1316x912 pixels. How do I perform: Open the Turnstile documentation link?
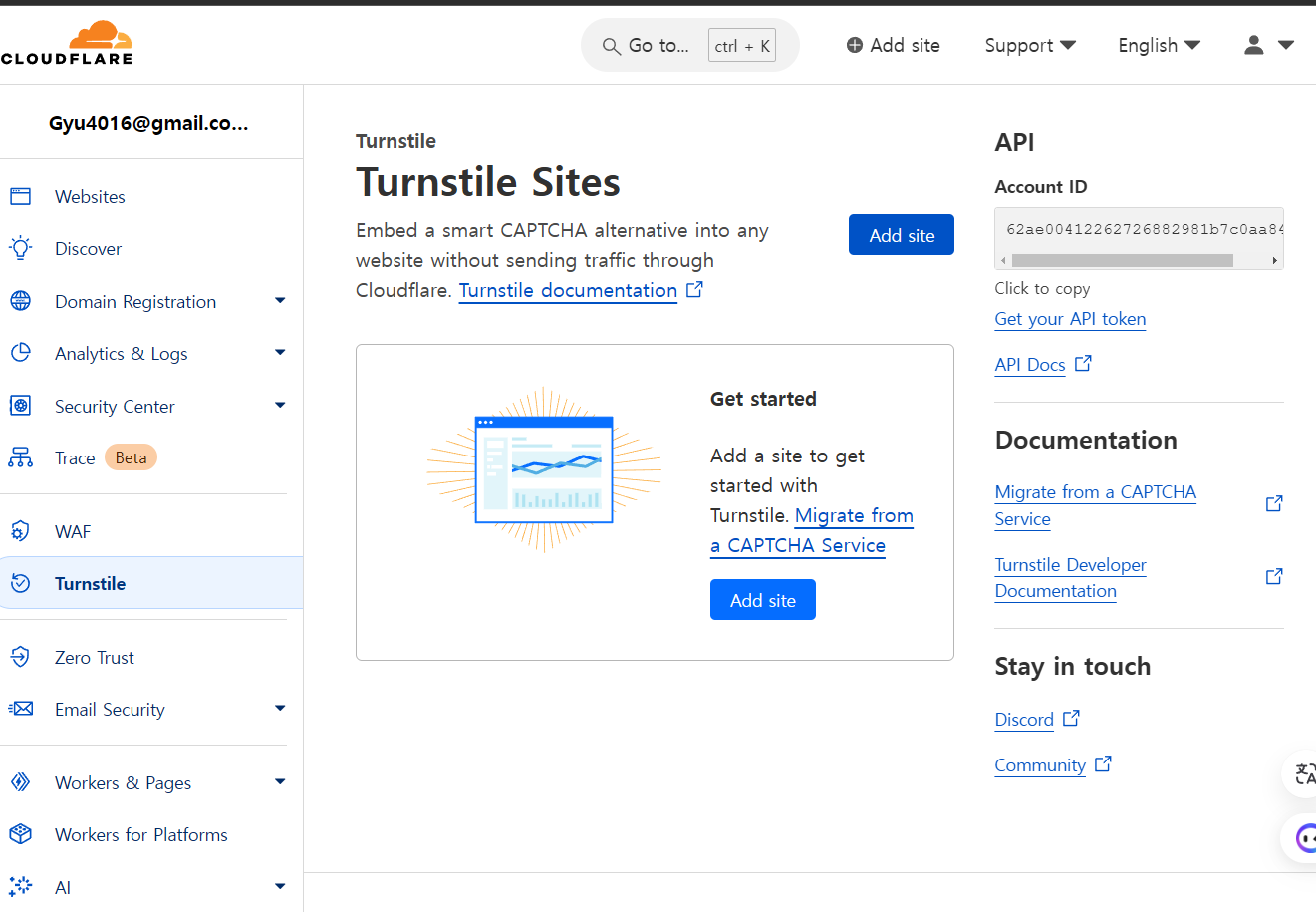click(568, 290)
